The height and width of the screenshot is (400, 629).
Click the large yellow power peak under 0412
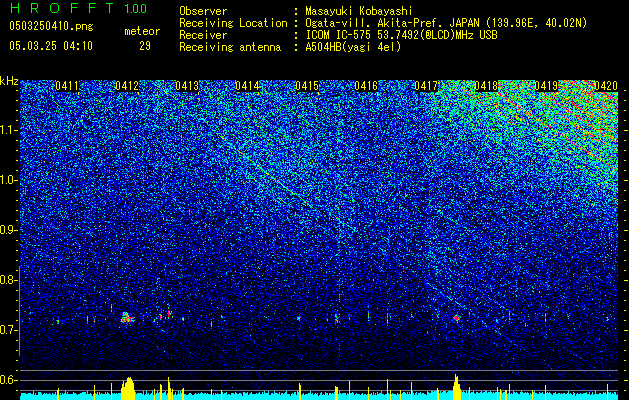pos(128,388)
